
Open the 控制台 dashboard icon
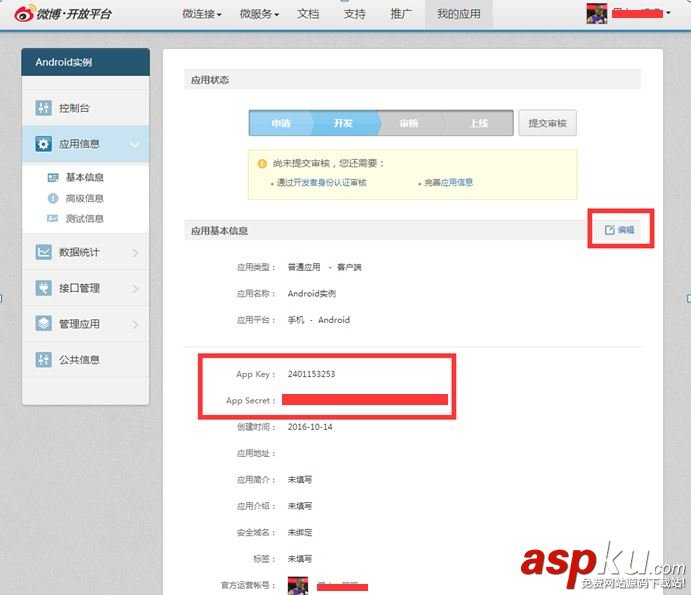[43, 108]
